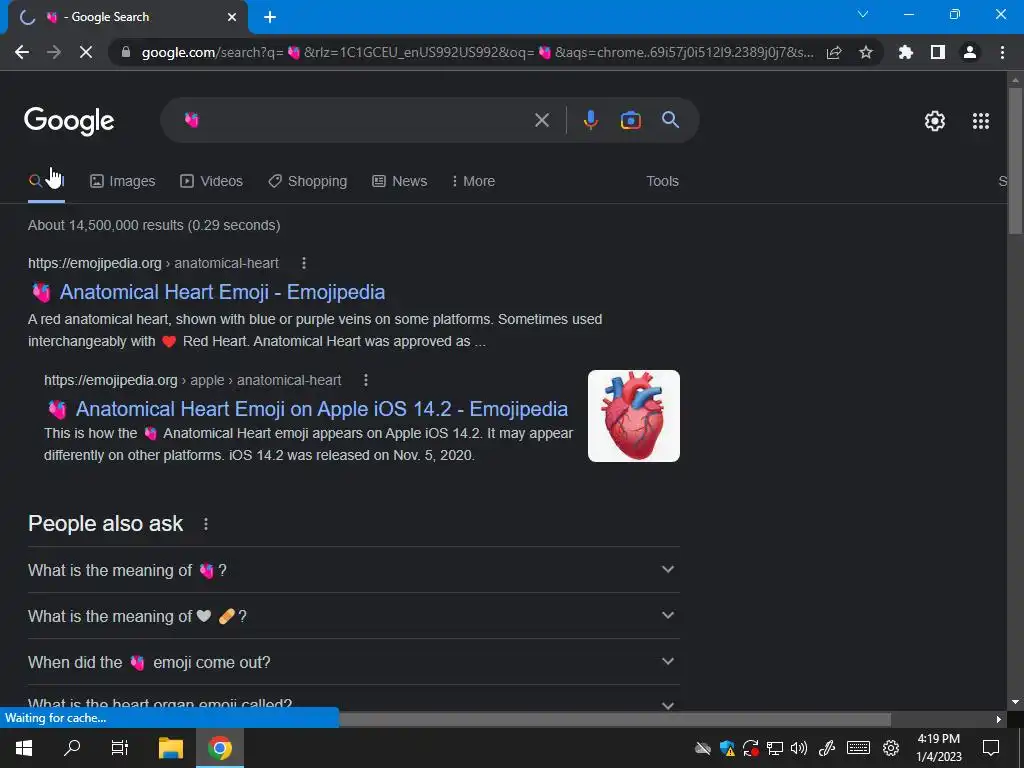
Task: Open the touch keyboard tray icon
Action: [x=858, y=748]
